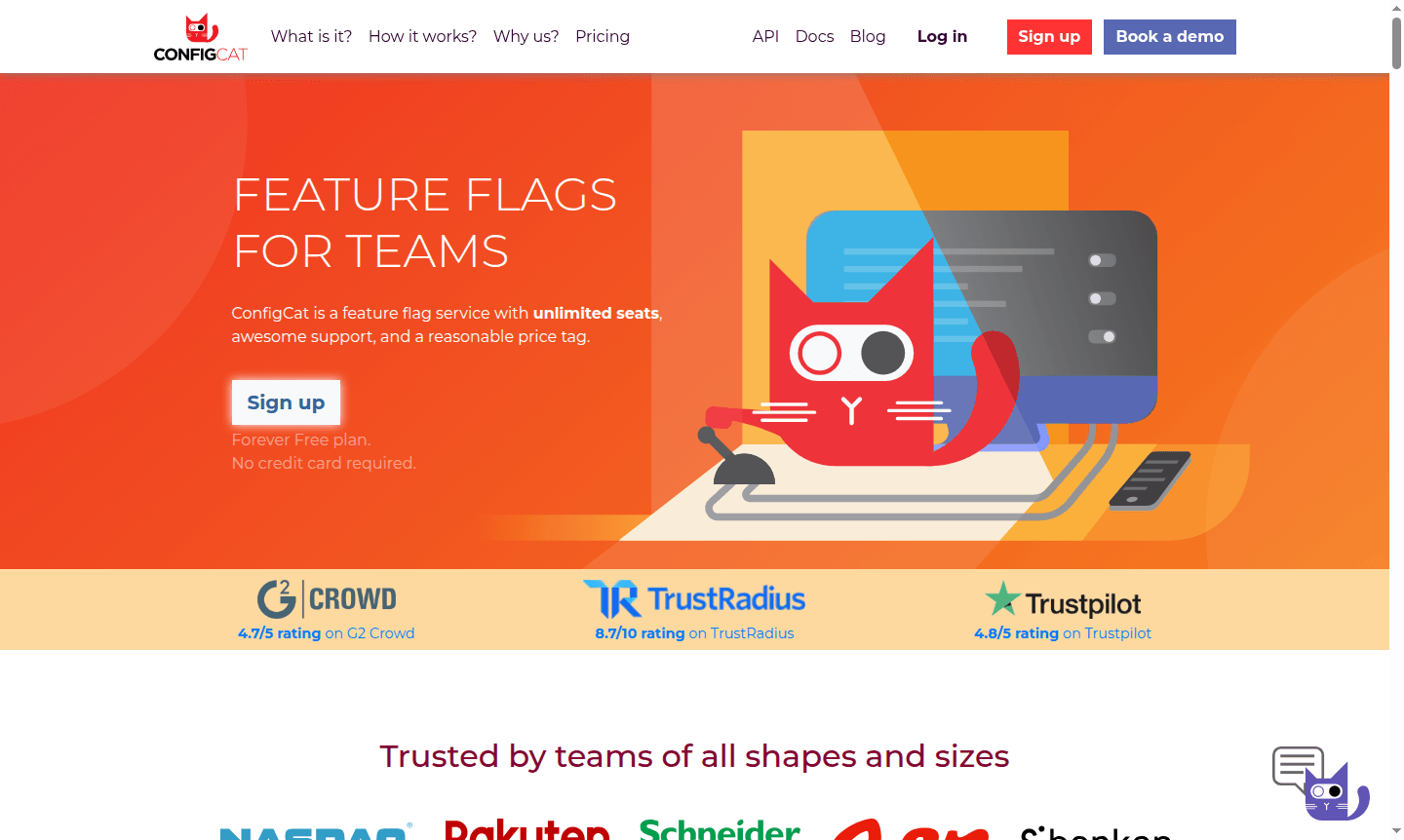Click the 4.7/5 rating on G2 Crowd link
This screenshot has height=840, width=1404.
[x=327, y=632]
